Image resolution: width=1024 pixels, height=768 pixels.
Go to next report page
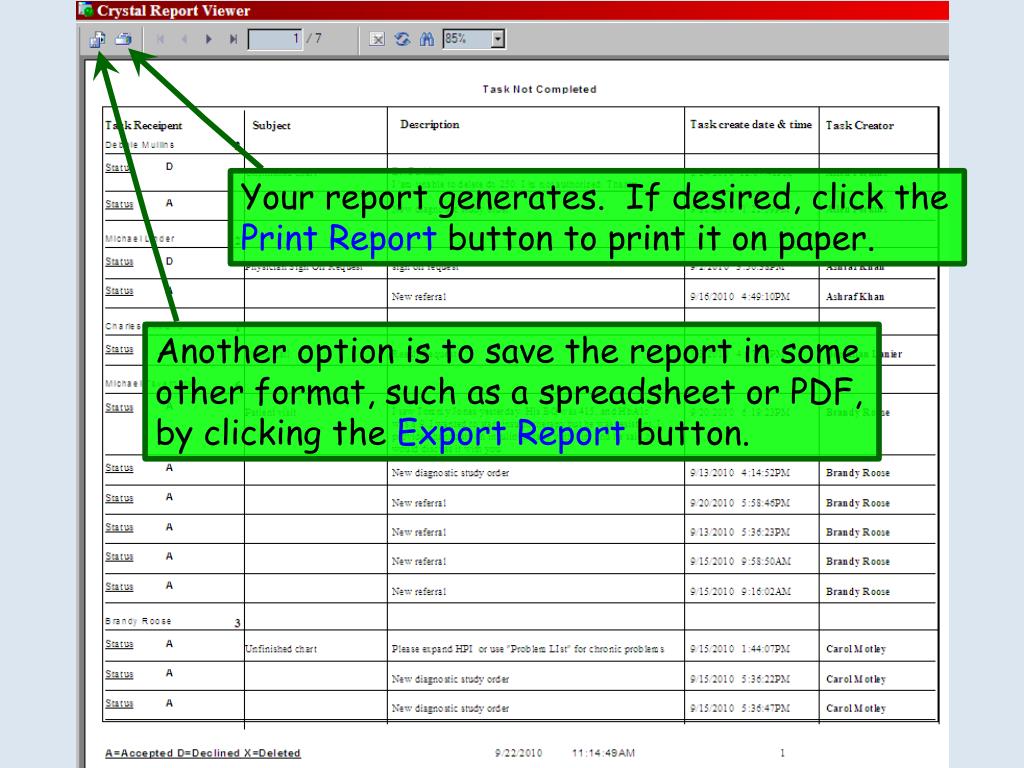click(208, 39)
